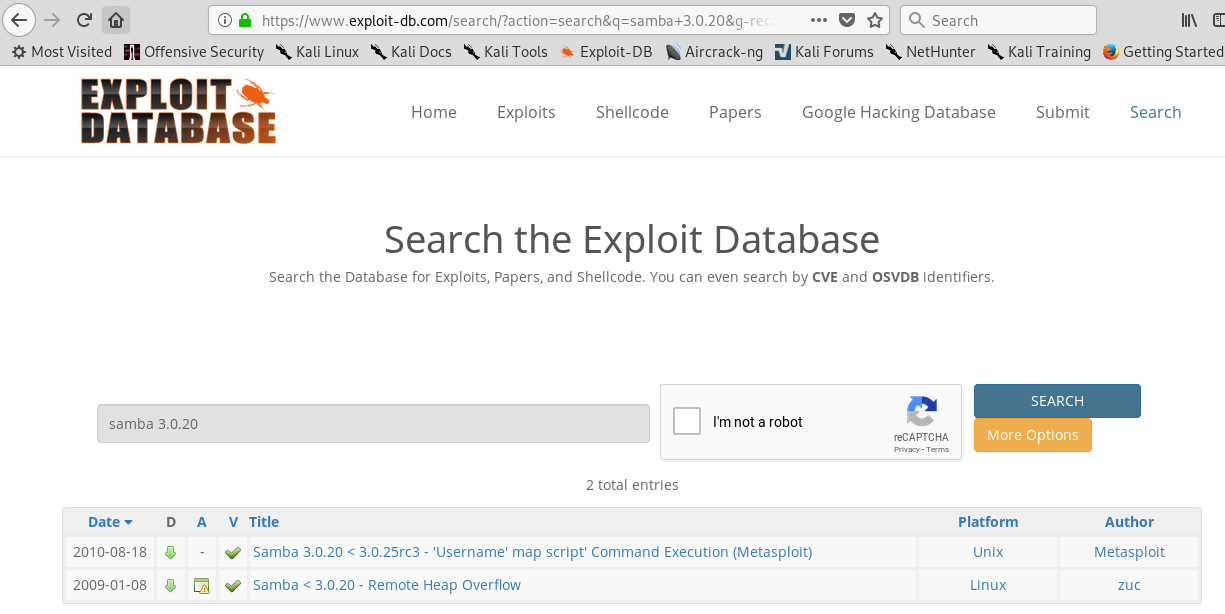
Task: Click the Home icon in browser toolbar
Action: tap(116, 20)
